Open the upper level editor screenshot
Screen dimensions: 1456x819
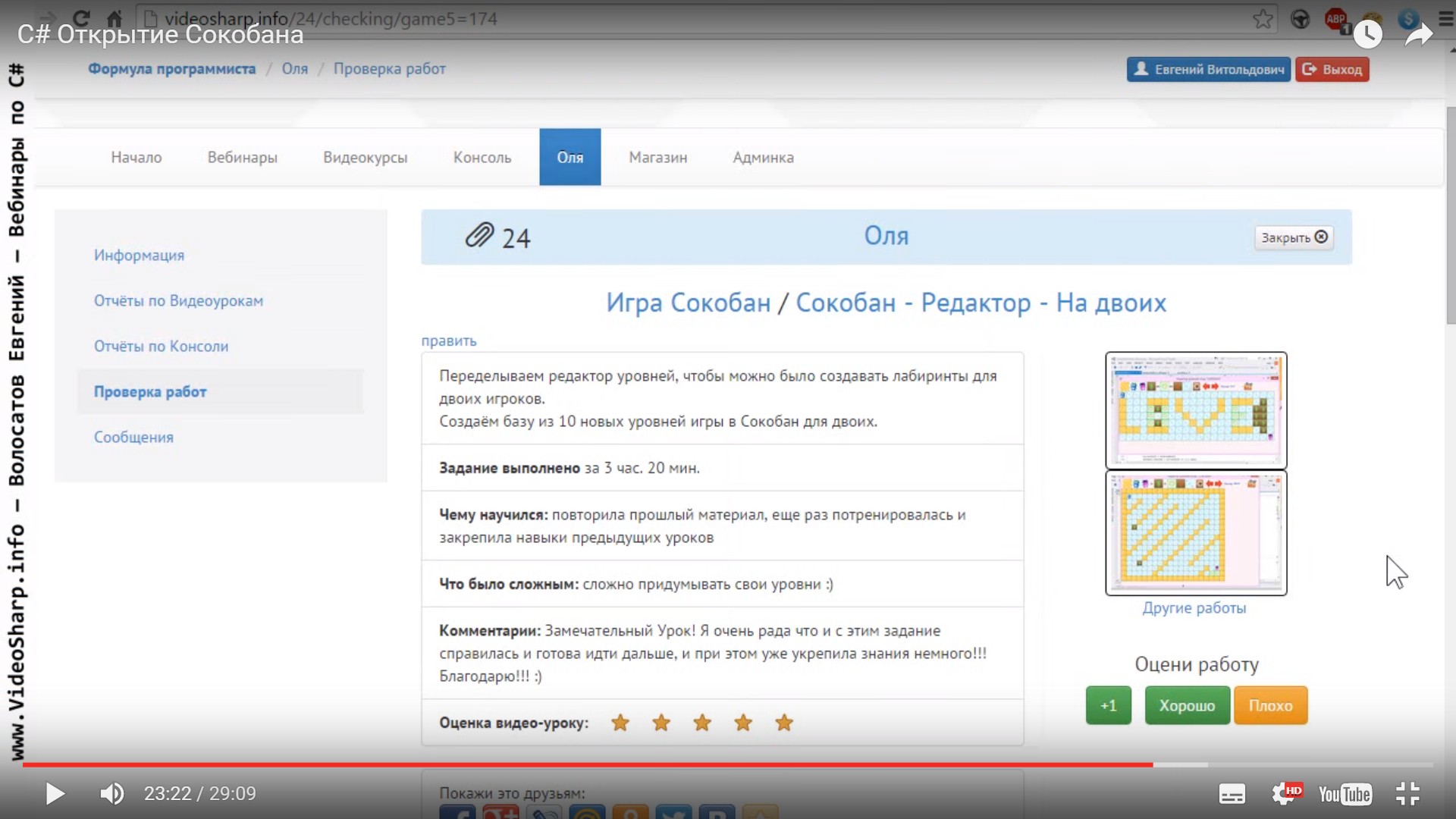point(1197,410)
